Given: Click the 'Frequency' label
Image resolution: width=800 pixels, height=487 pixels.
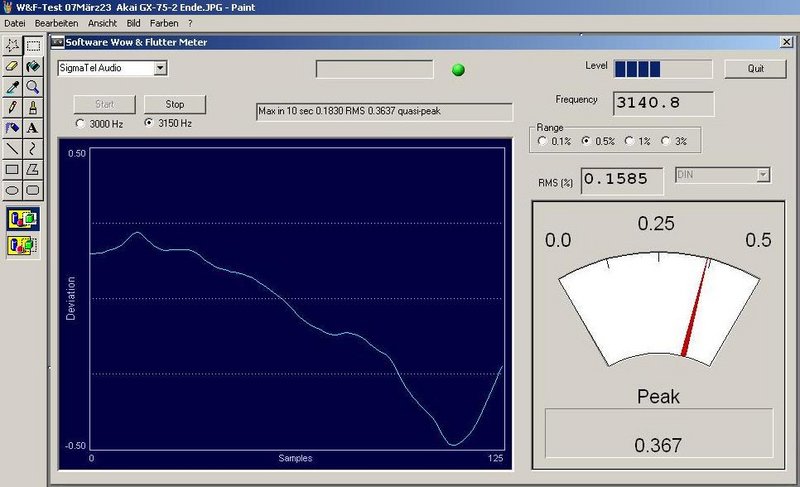Looking at the screenshot, I should (x=576, y=99).
